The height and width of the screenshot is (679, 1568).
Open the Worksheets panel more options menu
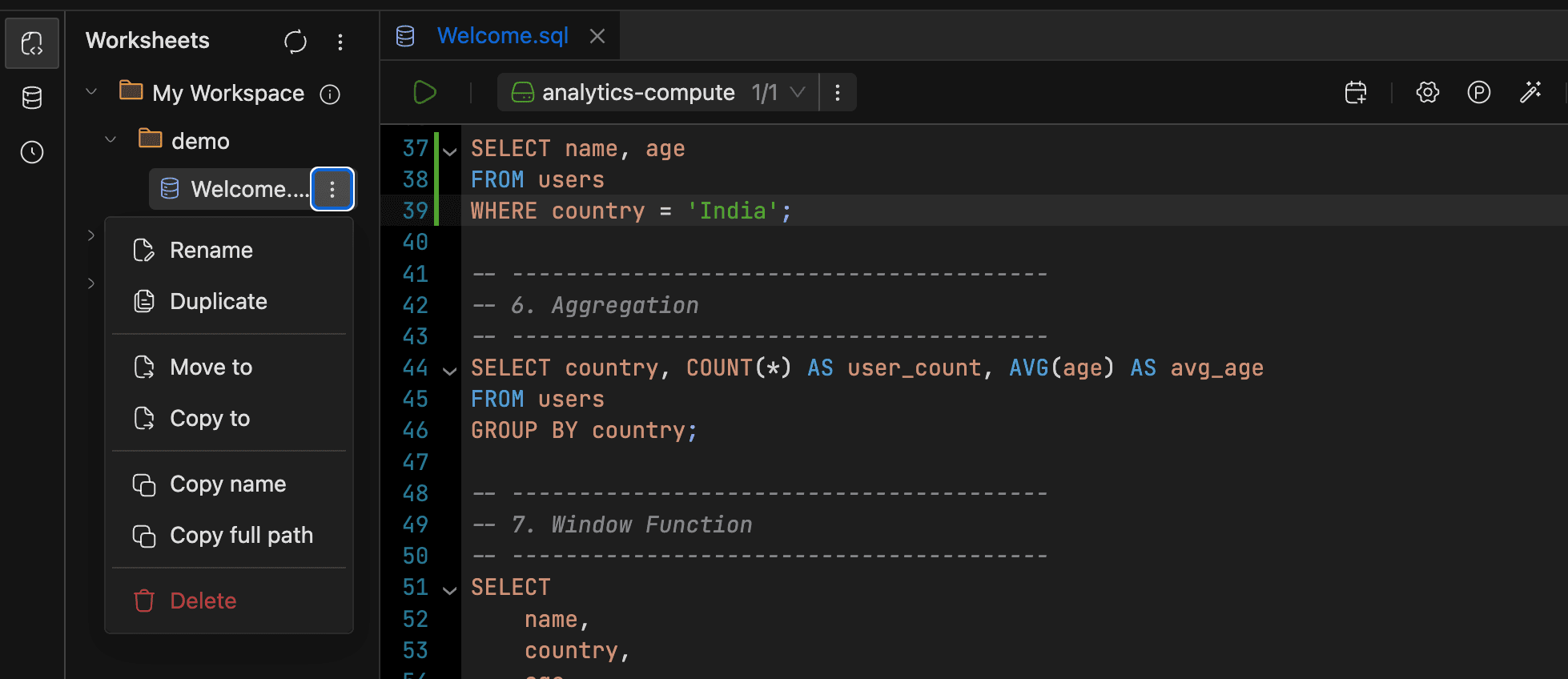pos(340,42)
